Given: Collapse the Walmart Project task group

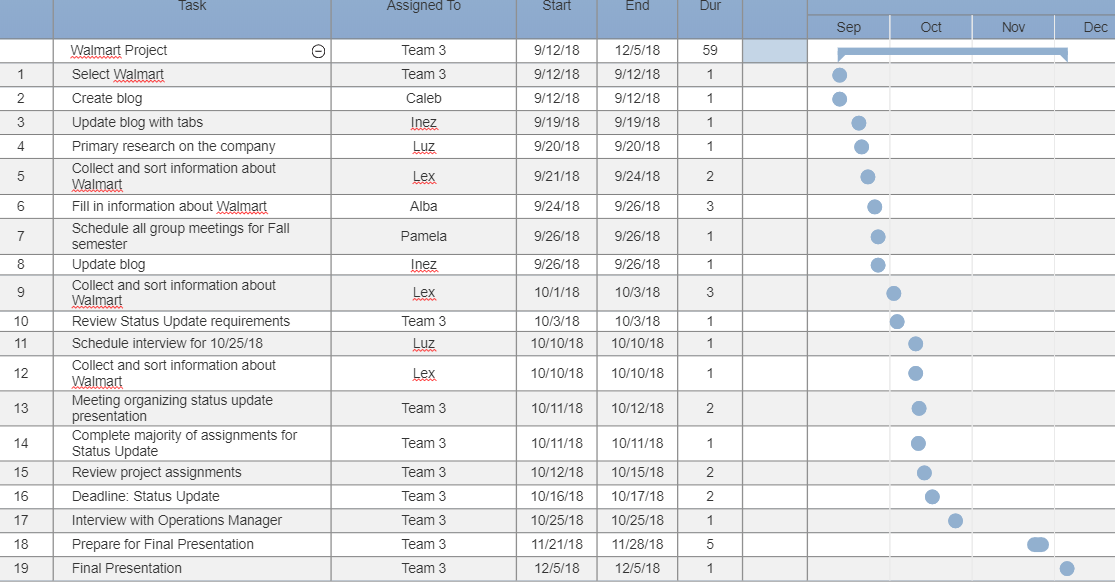Looking at the screenshot, I should coord(319,51).
